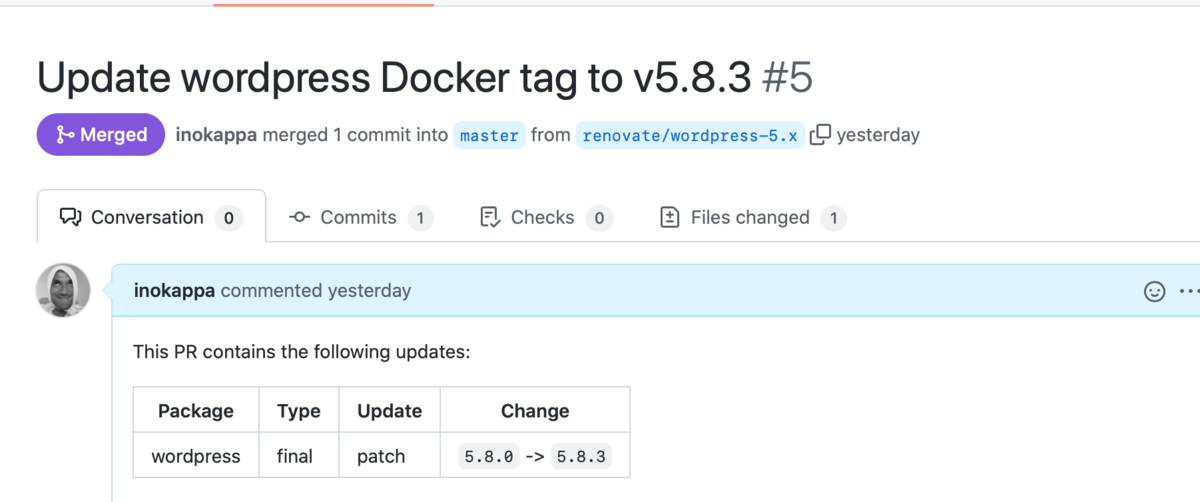
Task: Click the commented yesterday timestamp
Action: pyautogui.click(x=315, y=291)
